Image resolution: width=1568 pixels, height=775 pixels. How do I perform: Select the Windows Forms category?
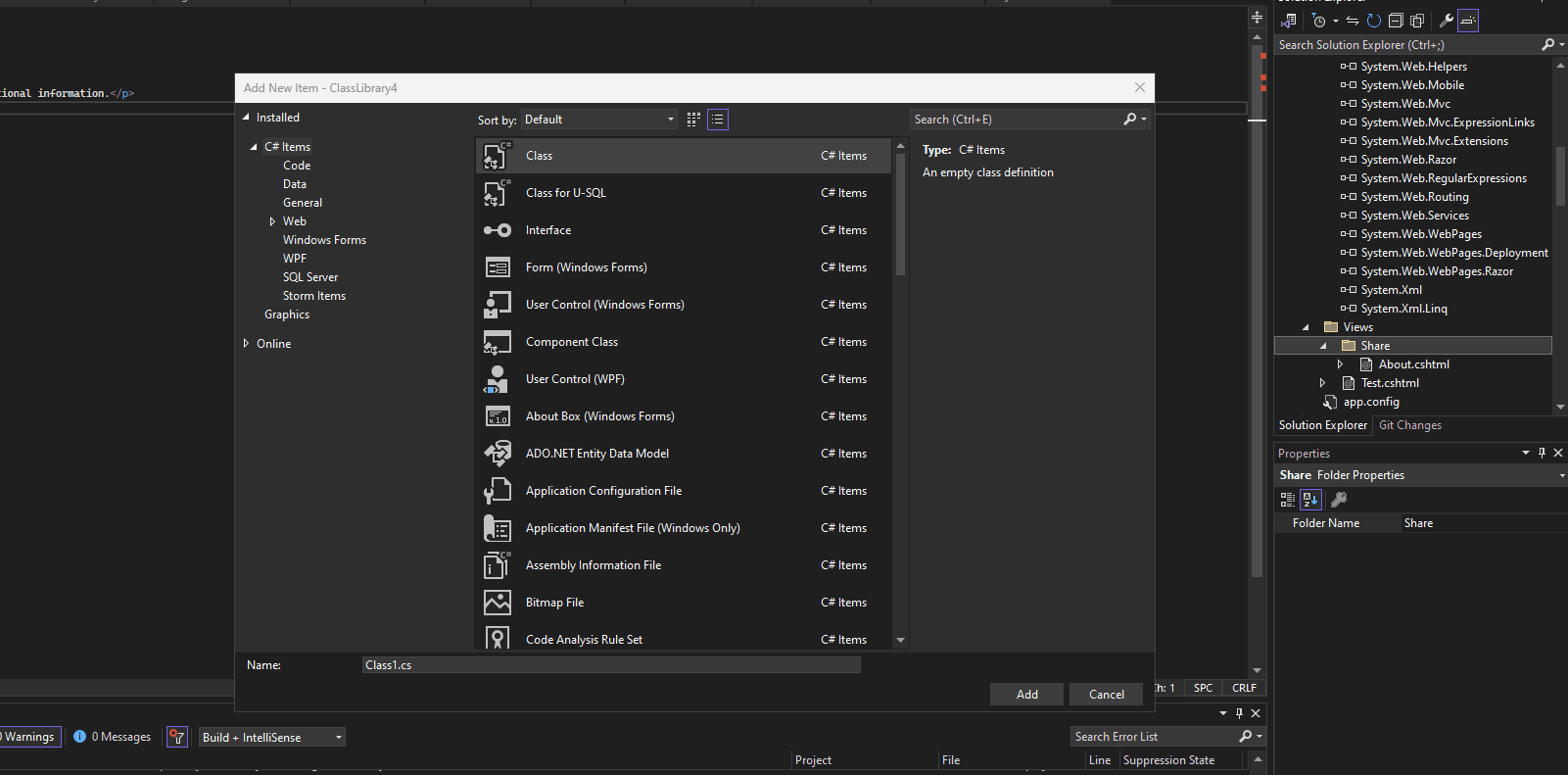tap(324, 240)
